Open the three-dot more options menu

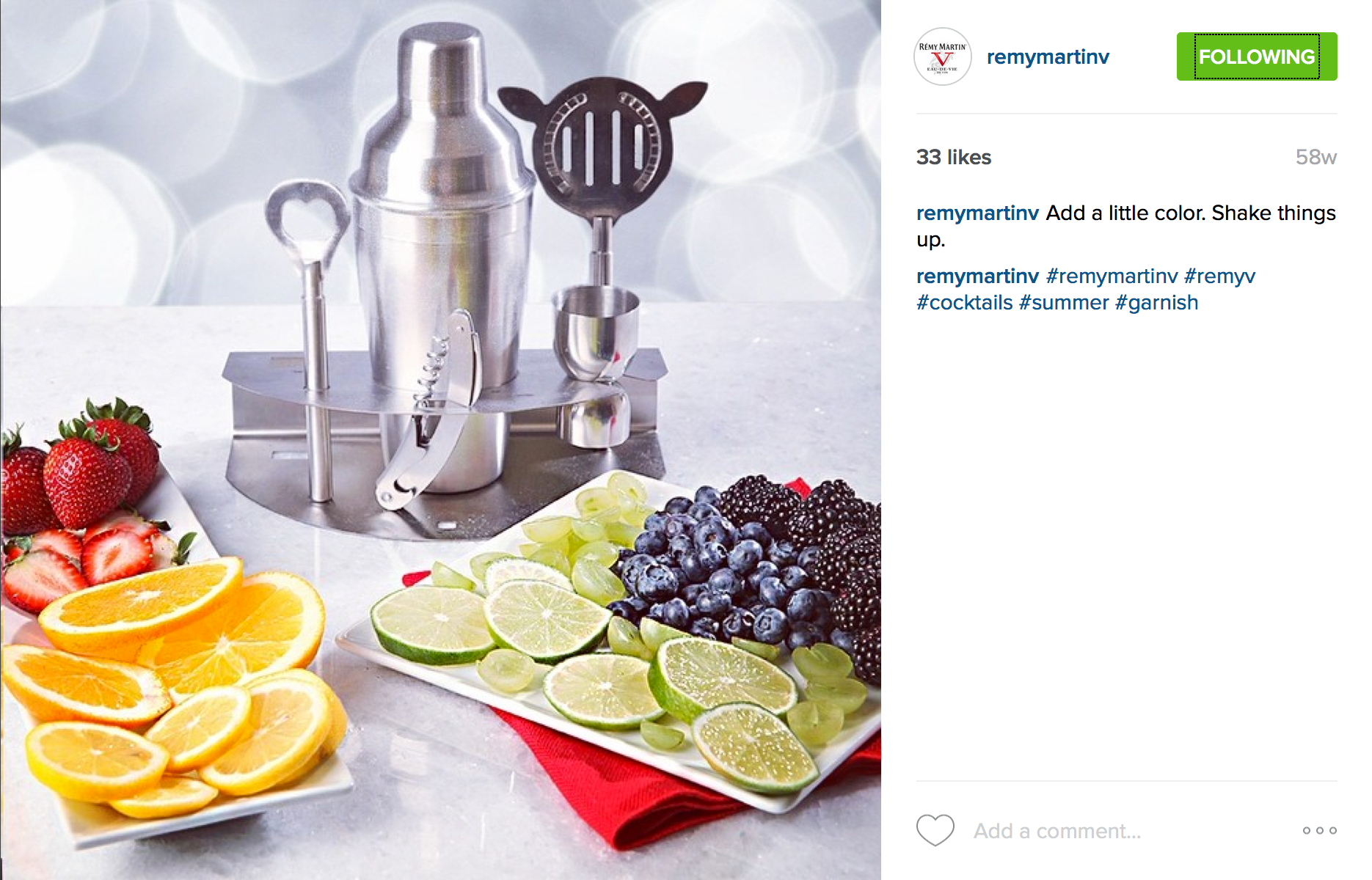point(1319,831)
